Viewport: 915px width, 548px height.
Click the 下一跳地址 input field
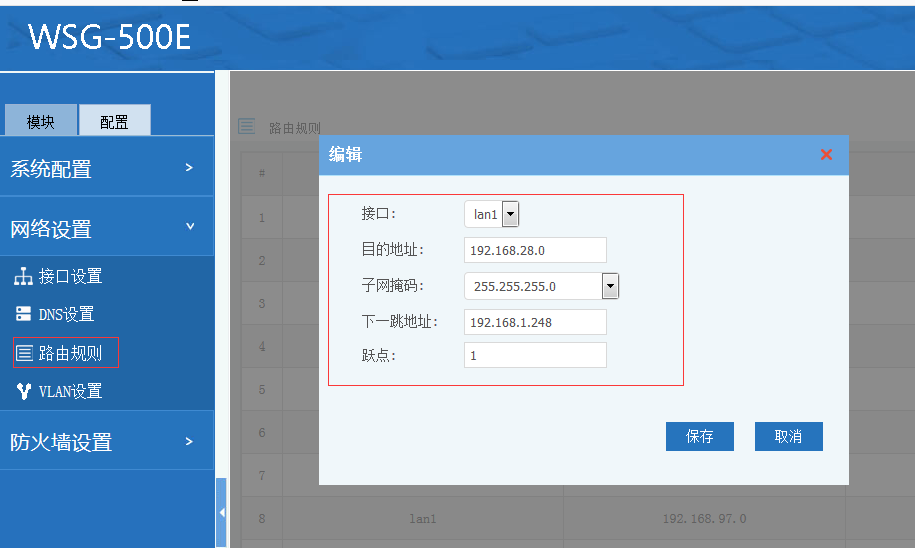(x=535, y=322)
